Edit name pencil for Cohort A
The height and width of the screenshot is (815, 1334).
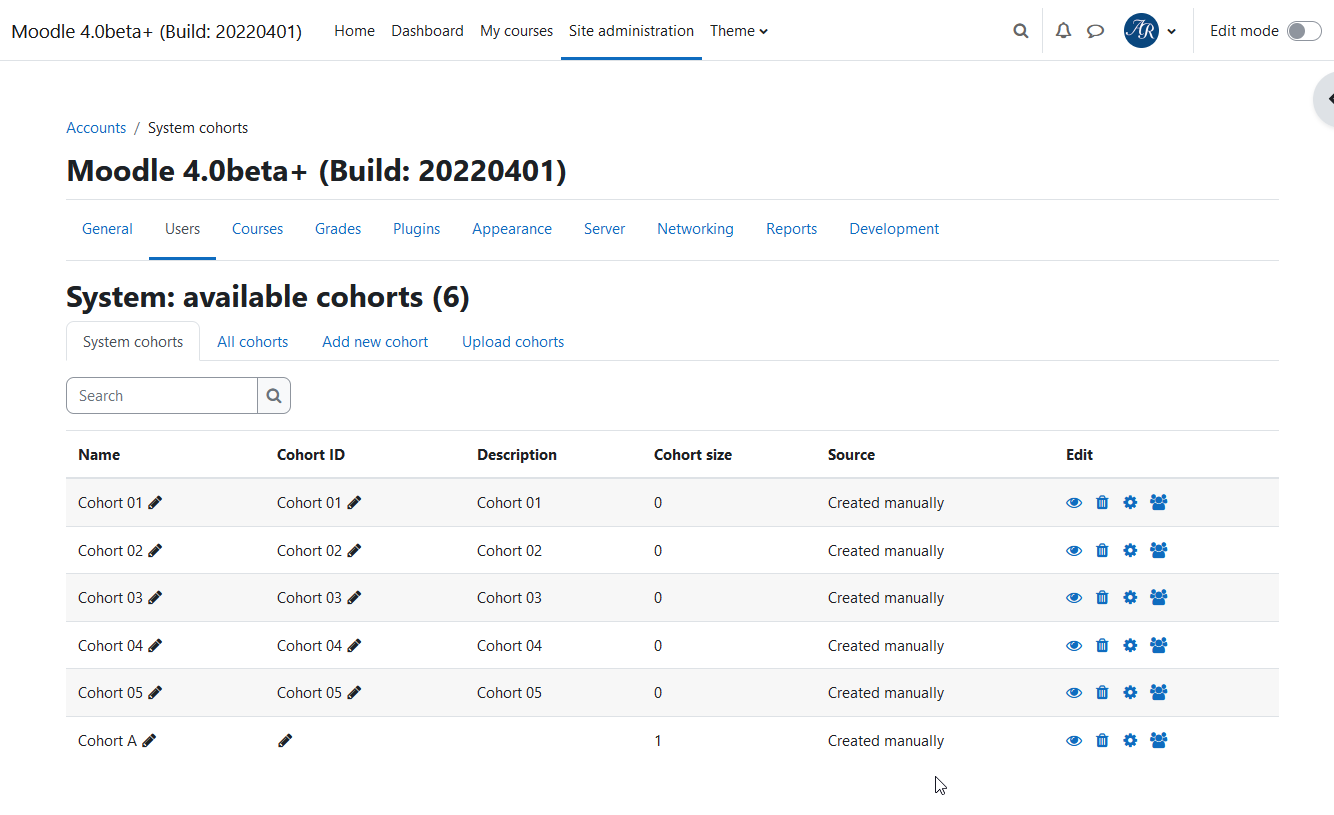(149, 741)
